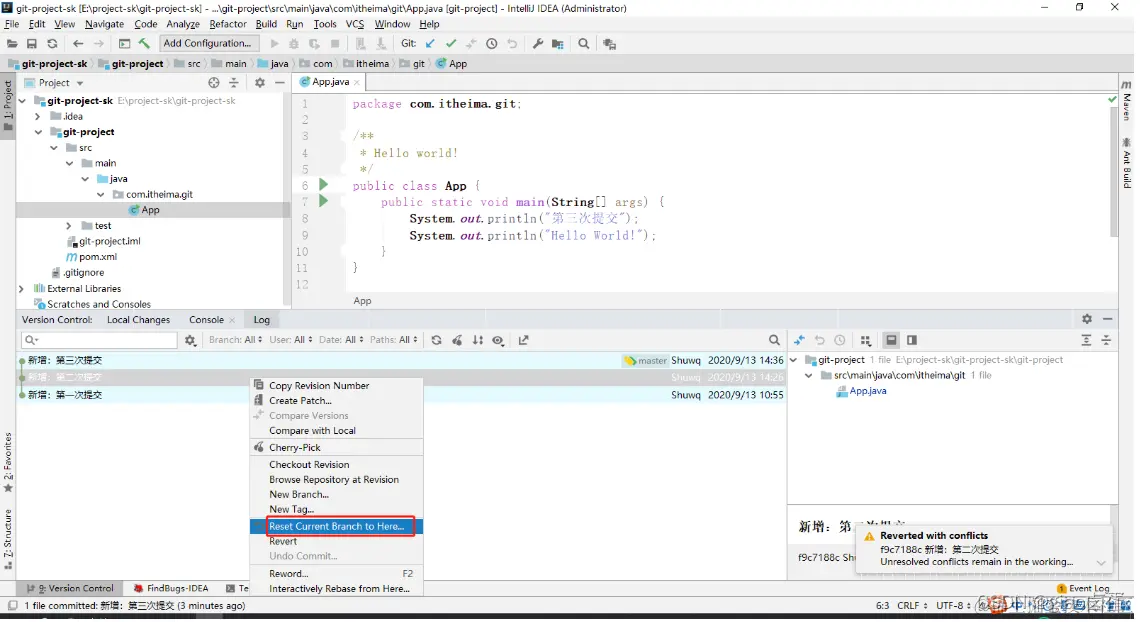This screenshot has width=1140, height=622.
Task: Open the Project view dropdown
Action: pos(55,83)
